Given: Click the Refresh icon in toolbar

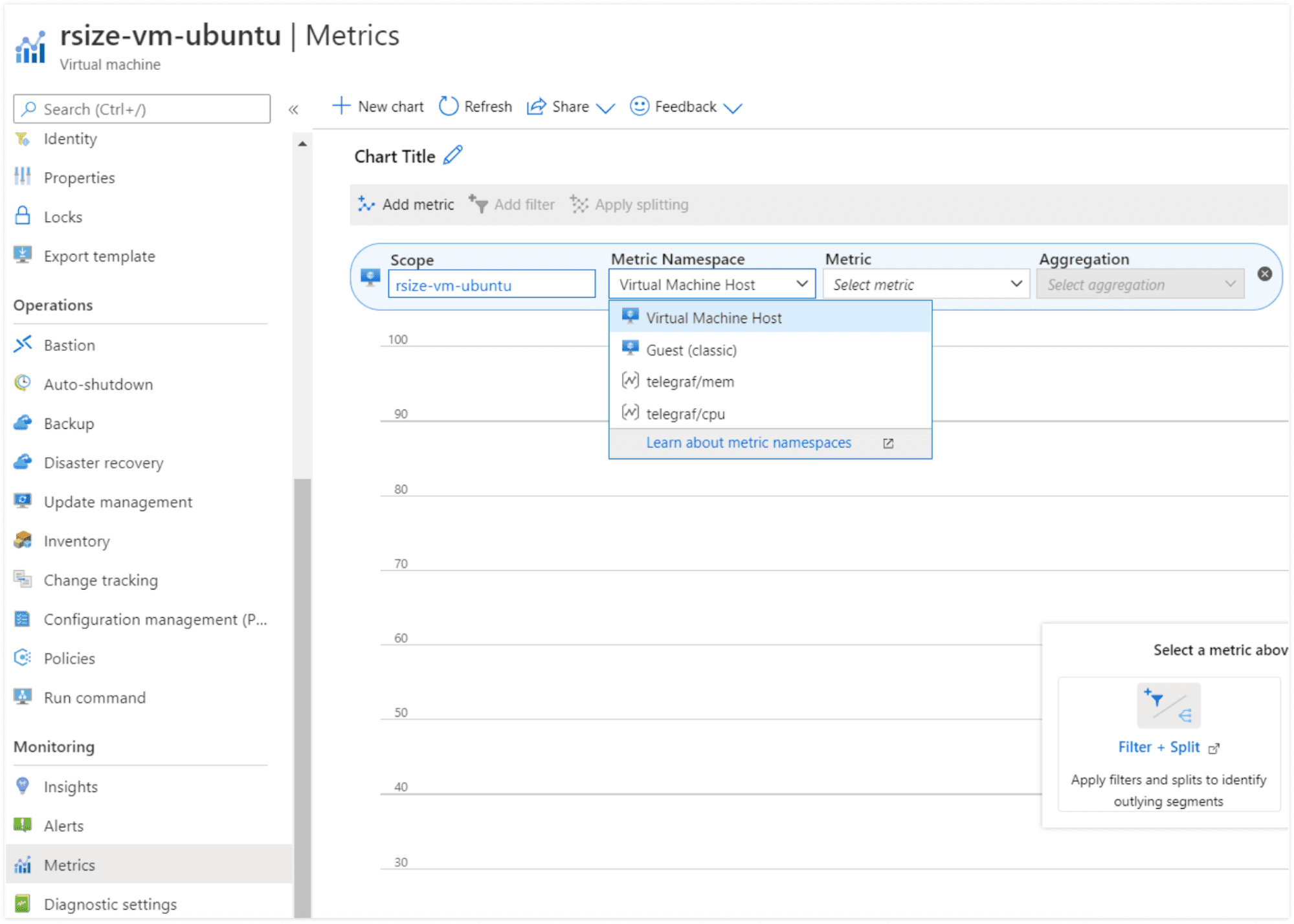Looking at the screenshot, I should [448, 106].
